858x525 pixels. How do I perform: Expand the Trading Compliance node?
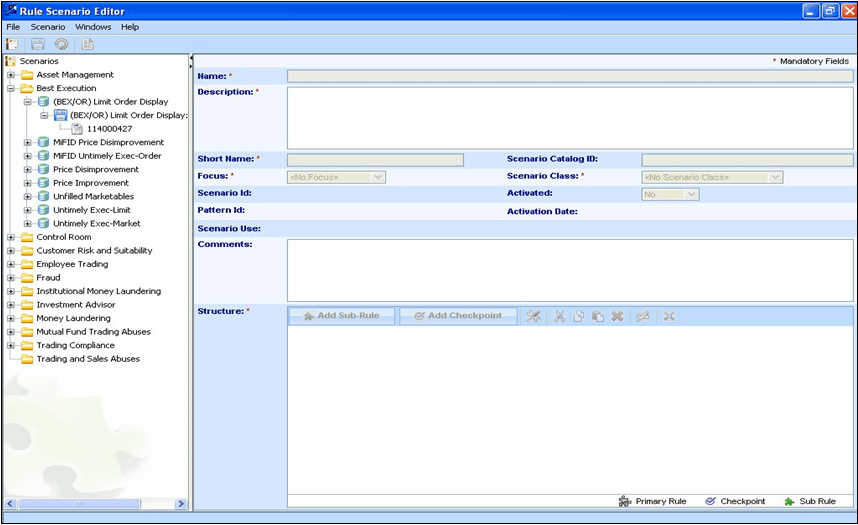[x=11, y=345]
